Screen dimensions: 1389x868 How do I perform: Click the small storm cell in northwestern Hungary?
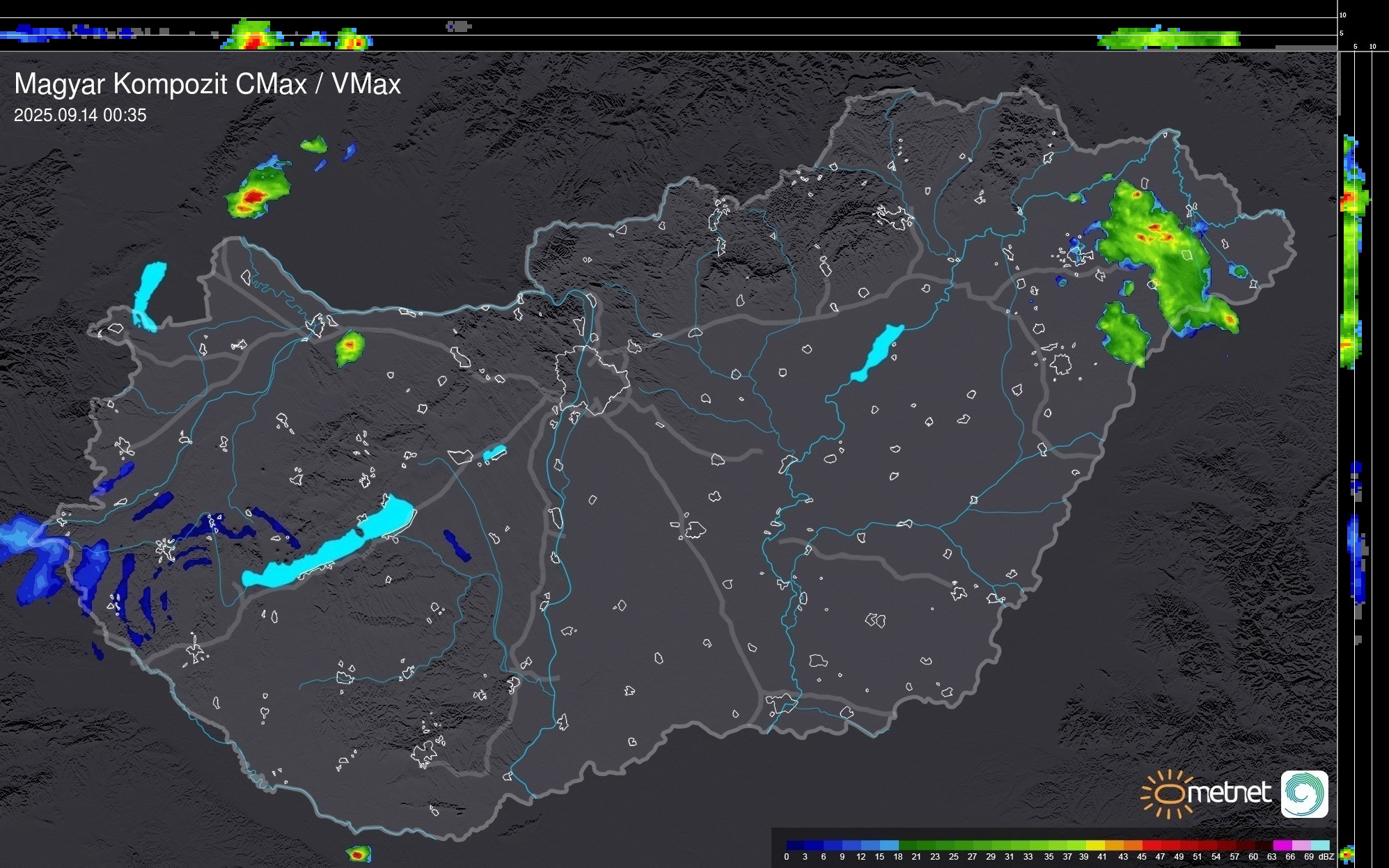click(350, 347)
